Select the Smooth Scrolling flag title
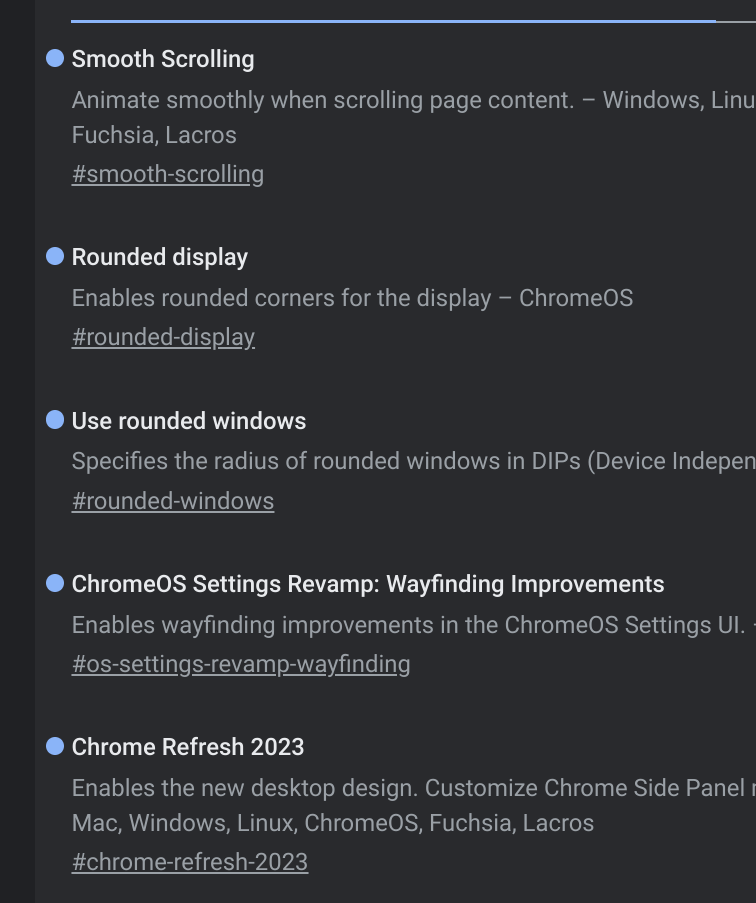 pyautogui.click(x=163, y=59)
